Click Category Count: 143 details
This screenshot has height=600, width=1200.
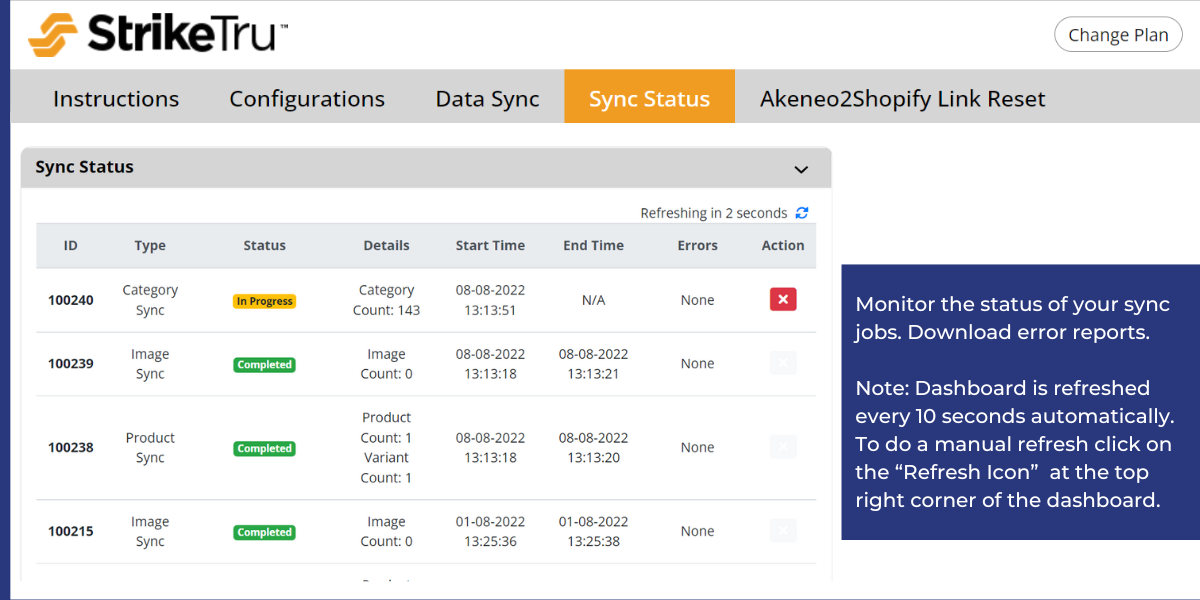[387, 300]
